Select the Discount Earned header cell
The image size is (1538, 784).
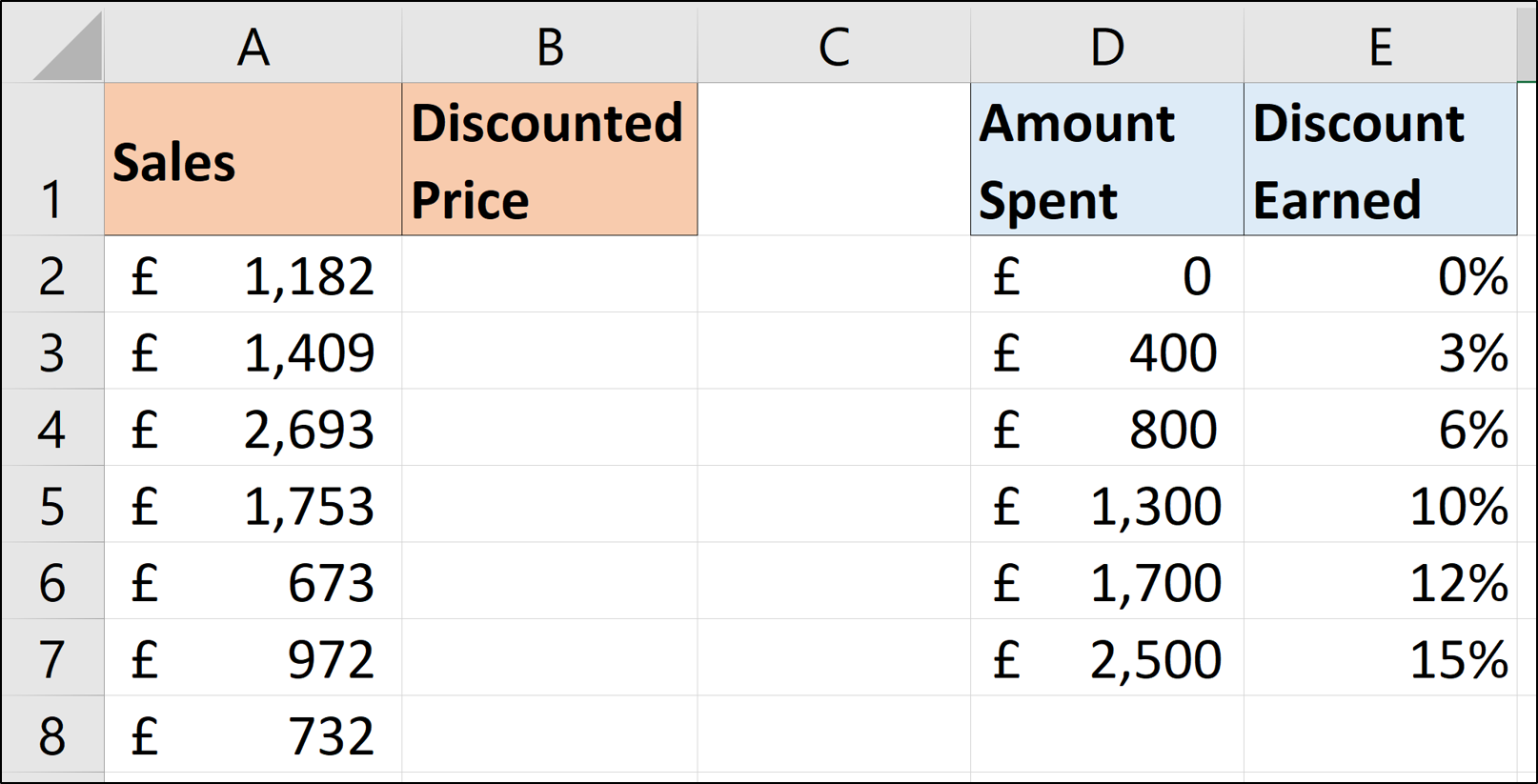[1380, 160]
